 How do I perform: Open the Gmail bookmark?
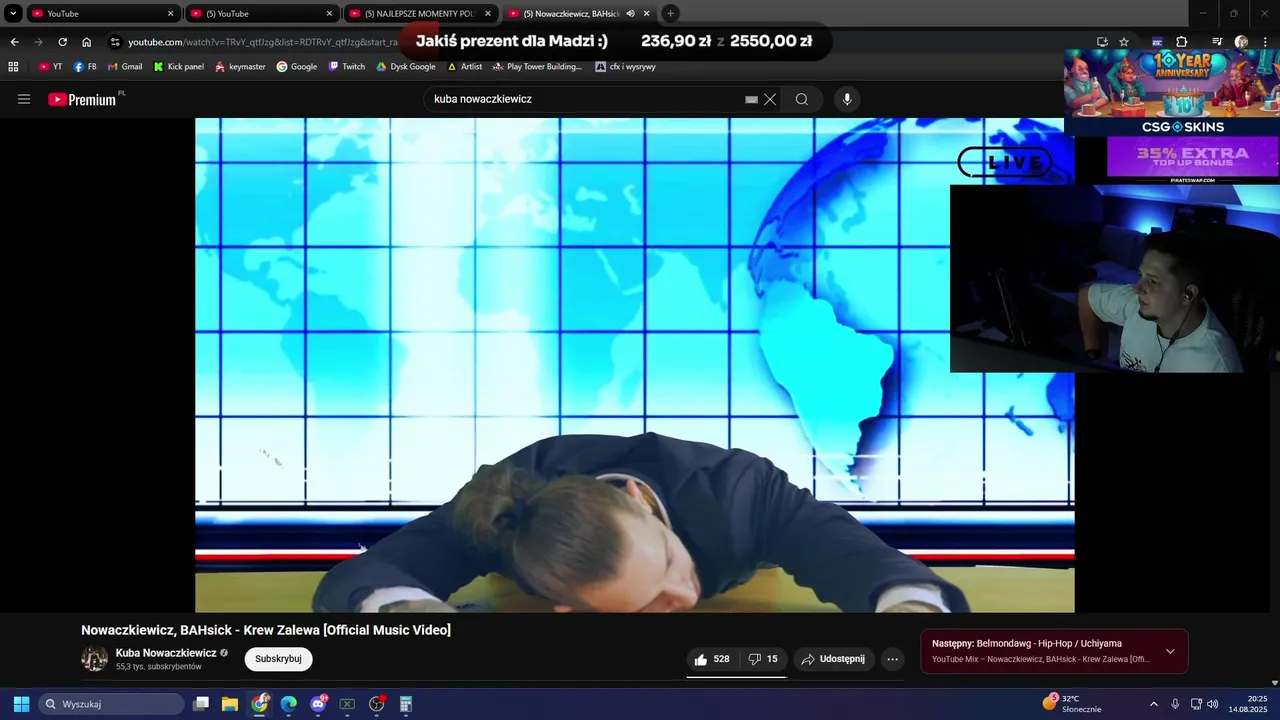tap(124, 67)
